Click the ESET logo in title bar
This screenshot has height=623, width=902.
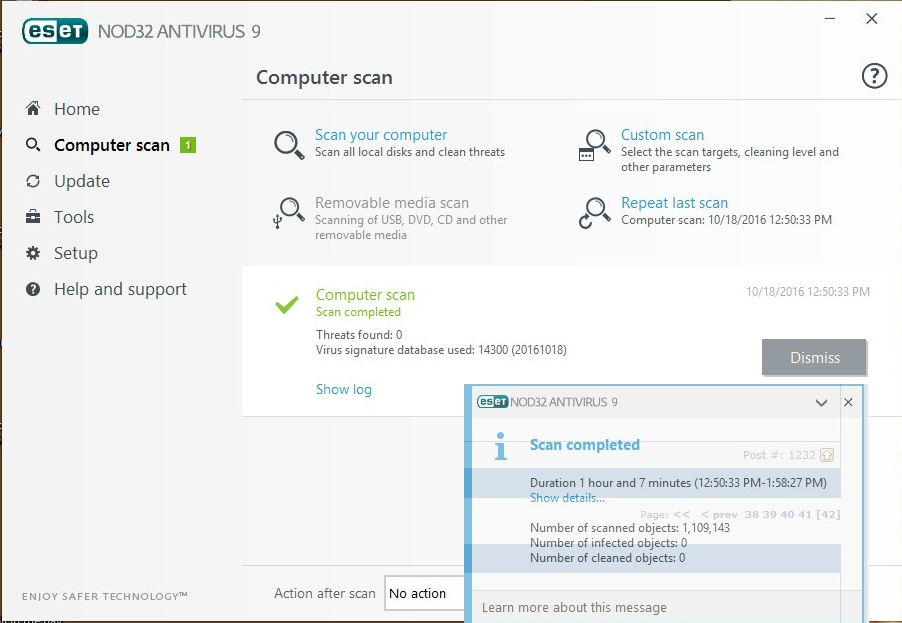[55, 31]
